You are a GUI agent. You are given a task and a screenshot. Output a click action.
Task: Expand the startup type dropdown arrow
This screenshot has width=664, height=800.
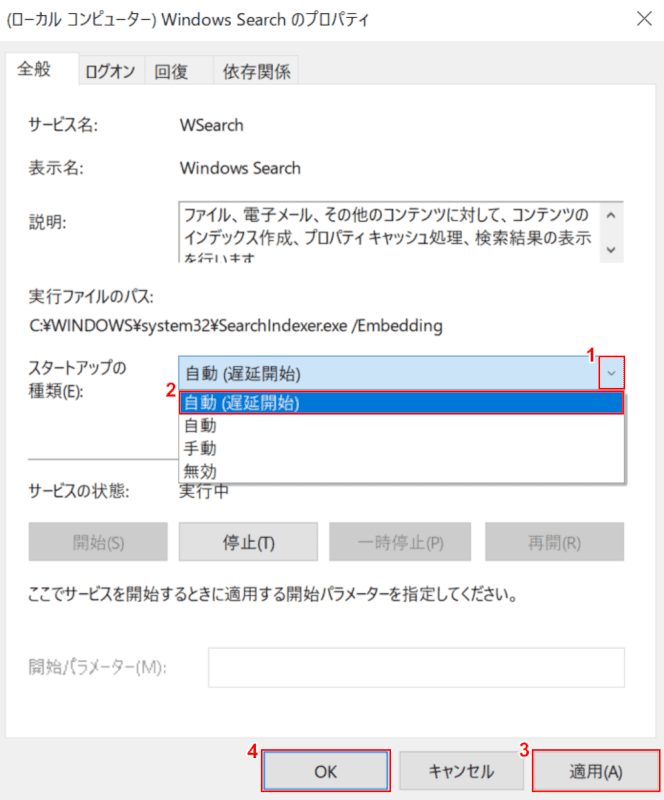(611, 373)
